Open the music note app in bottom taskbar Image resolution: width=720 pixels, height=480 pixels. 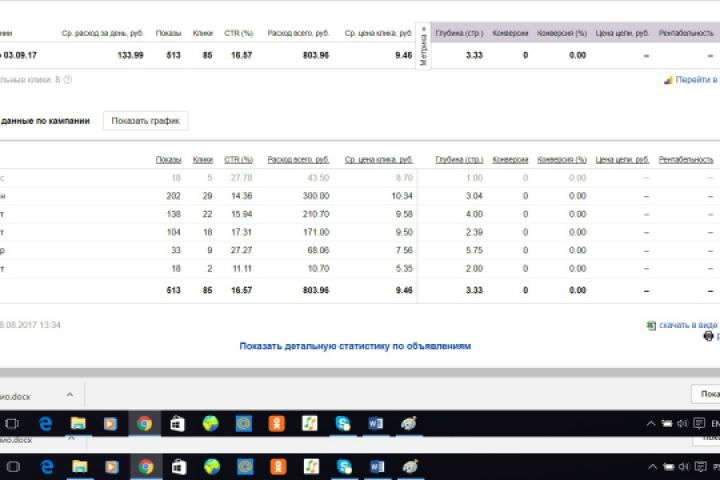tap(311, 467)
